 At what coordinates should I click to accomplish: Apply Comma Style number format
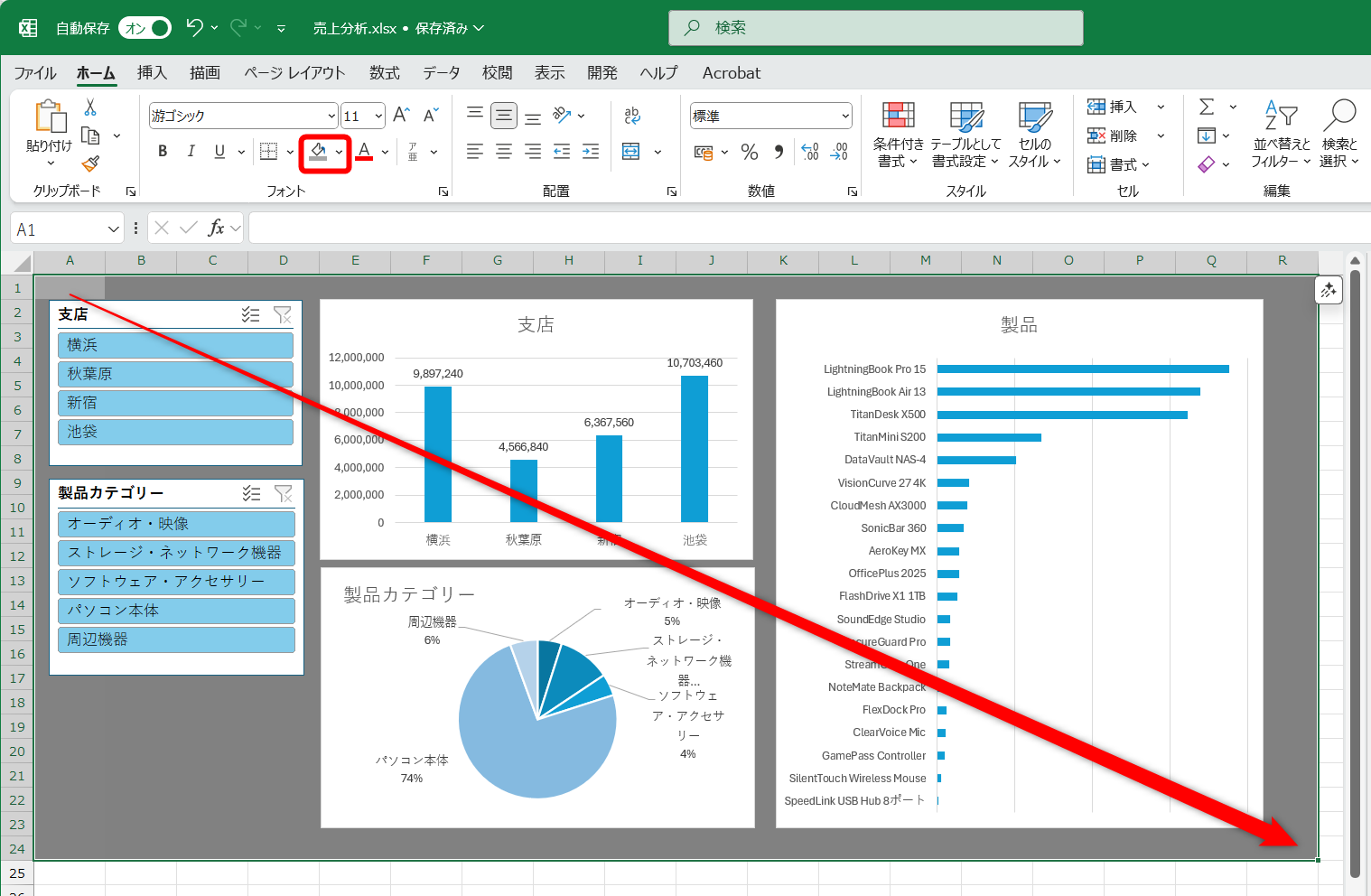pyautogui.click(x=779, y=152)
